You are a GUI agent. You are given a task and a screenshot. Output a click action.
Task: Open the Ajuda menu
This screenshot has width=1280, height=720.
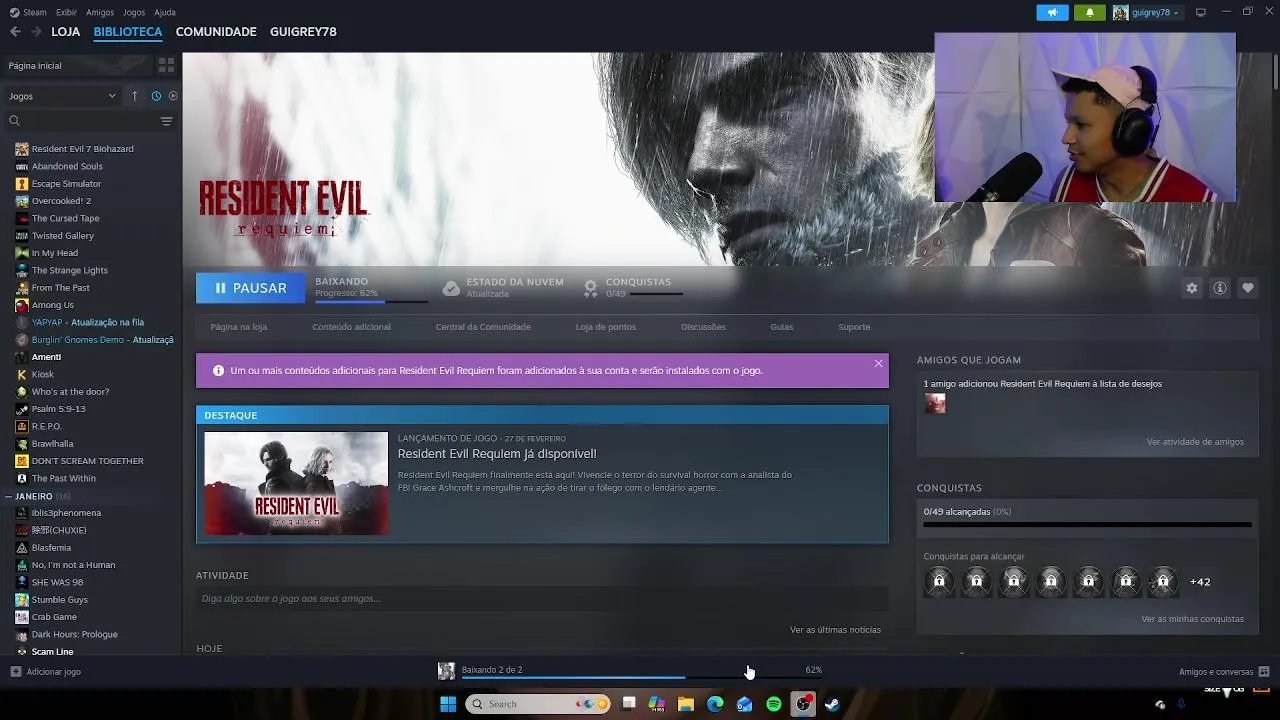tap(165, 12)
